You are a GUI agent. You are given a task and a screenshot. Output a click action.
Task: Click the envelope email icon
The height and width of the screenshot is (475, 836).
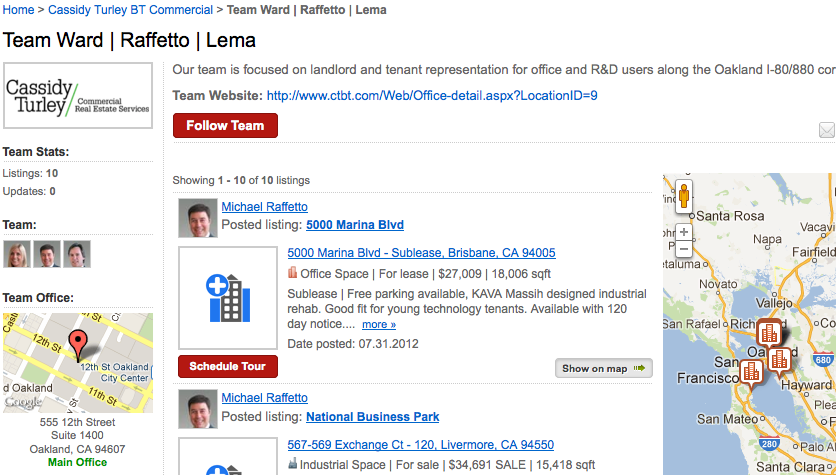(x=827, y=130)
